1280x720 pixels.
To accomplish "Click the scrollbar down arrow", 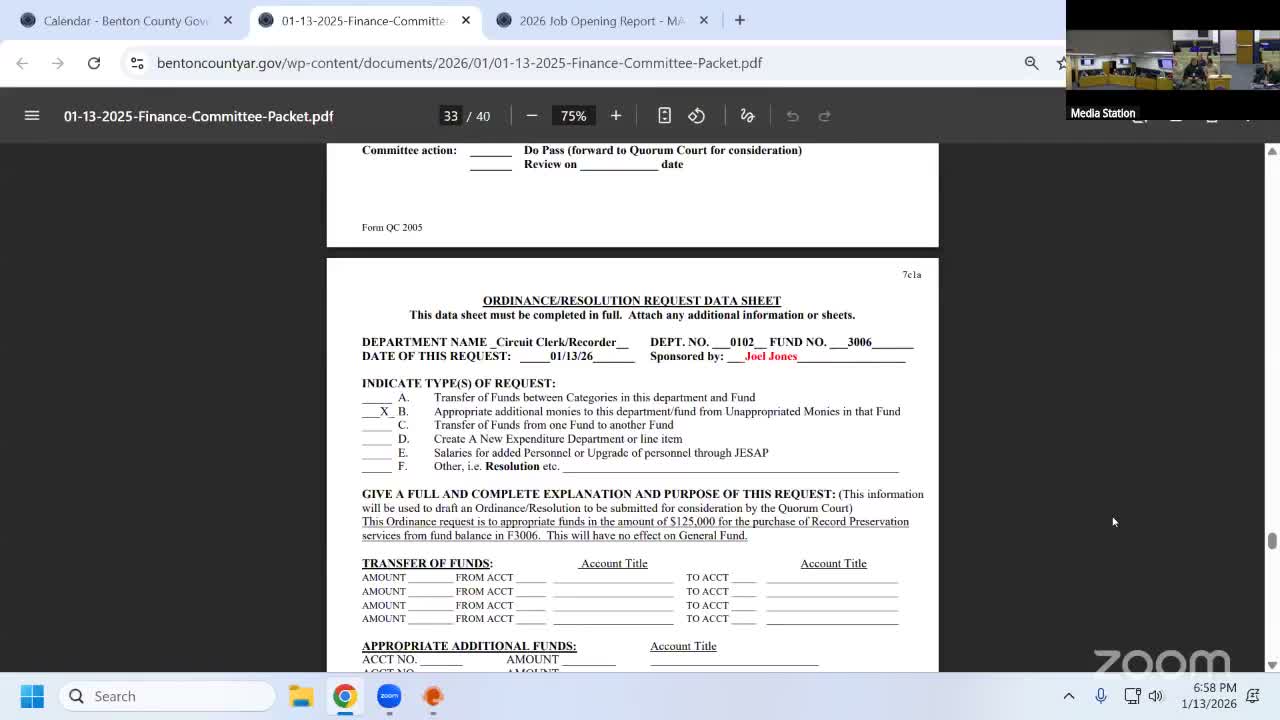I will click(x=1272, y=665).
